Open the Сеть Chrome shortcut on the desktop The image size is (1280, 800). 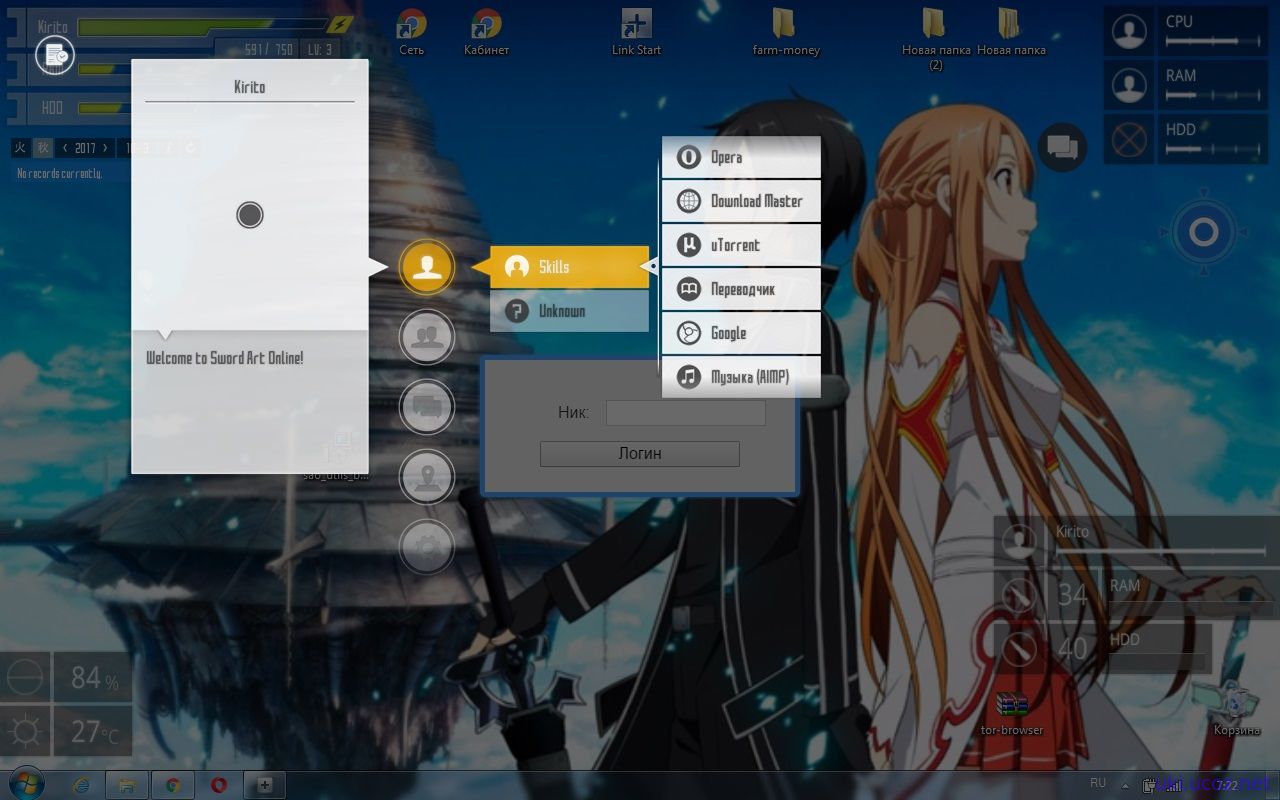click(411, 32)
